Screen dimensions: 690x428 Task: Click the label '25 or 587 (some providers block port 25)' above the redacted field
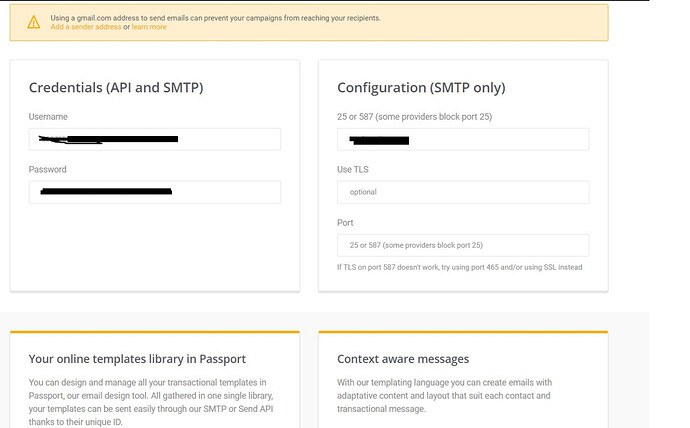pyautogui.click(x=415, y=117)
